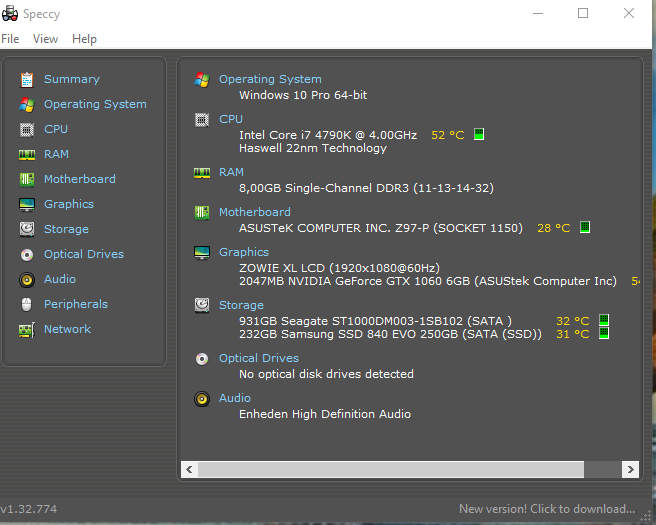Screen dimensions: 656x525
Task: Select Peripherals in the sidebar
Action: click(76, 304)
